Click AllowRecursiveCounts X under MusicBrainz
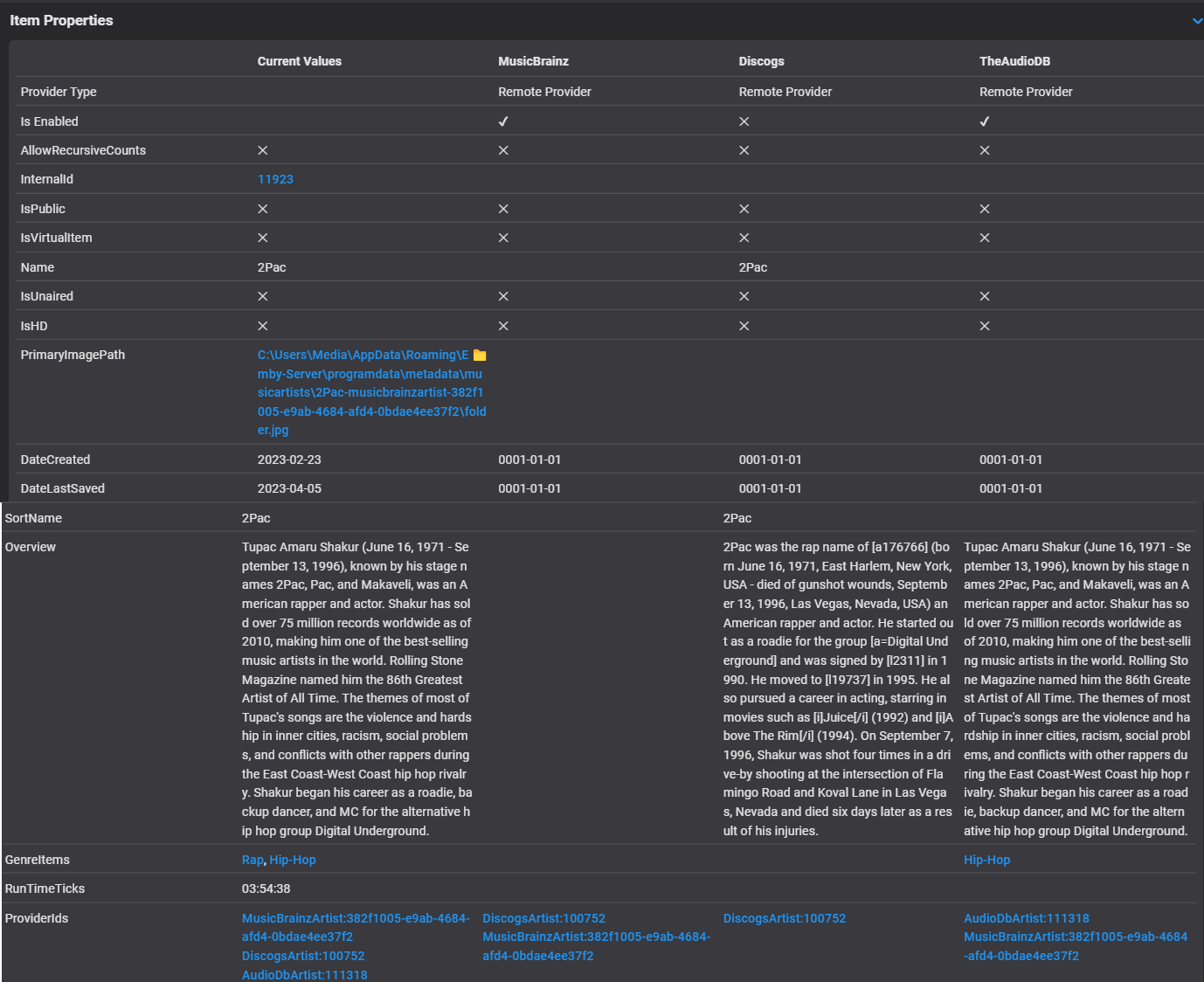This screenshot has height=982, width=1204. [x=503, y=150]
